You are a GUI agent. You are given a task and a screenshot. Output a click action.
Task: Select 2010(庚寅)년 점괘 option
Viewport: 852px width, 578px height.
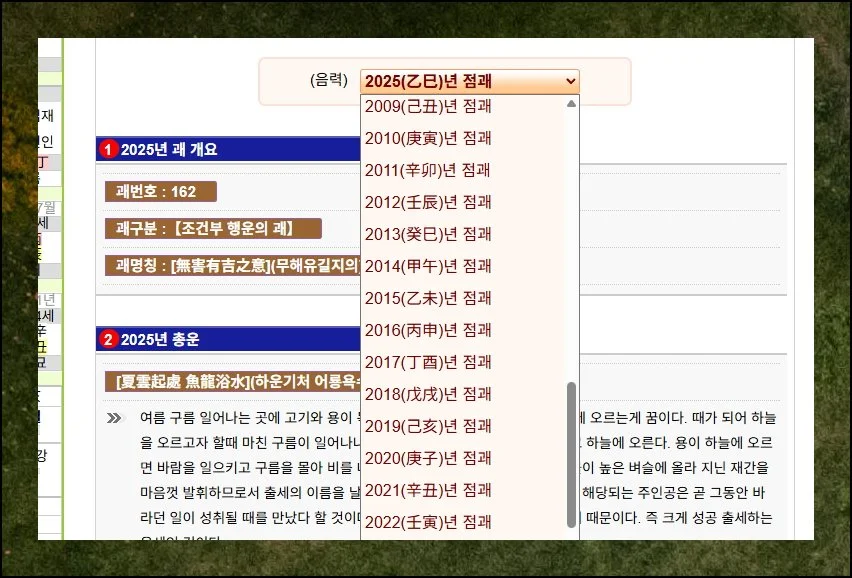(428, 138)
